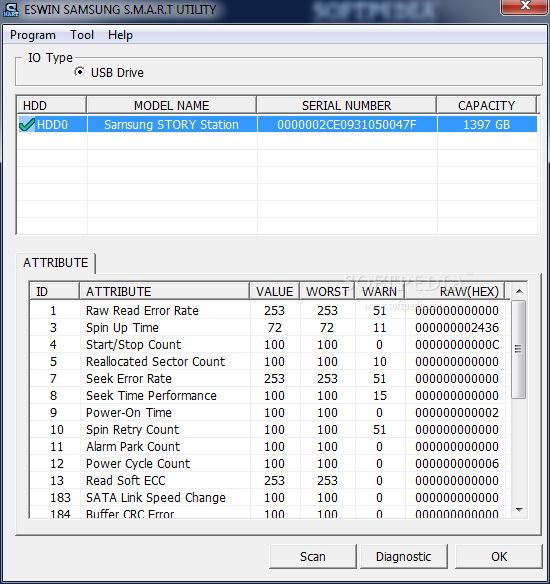Click the Scan button
The height and width of the screenshot is (584, 550).
click(x=312, y=556)
